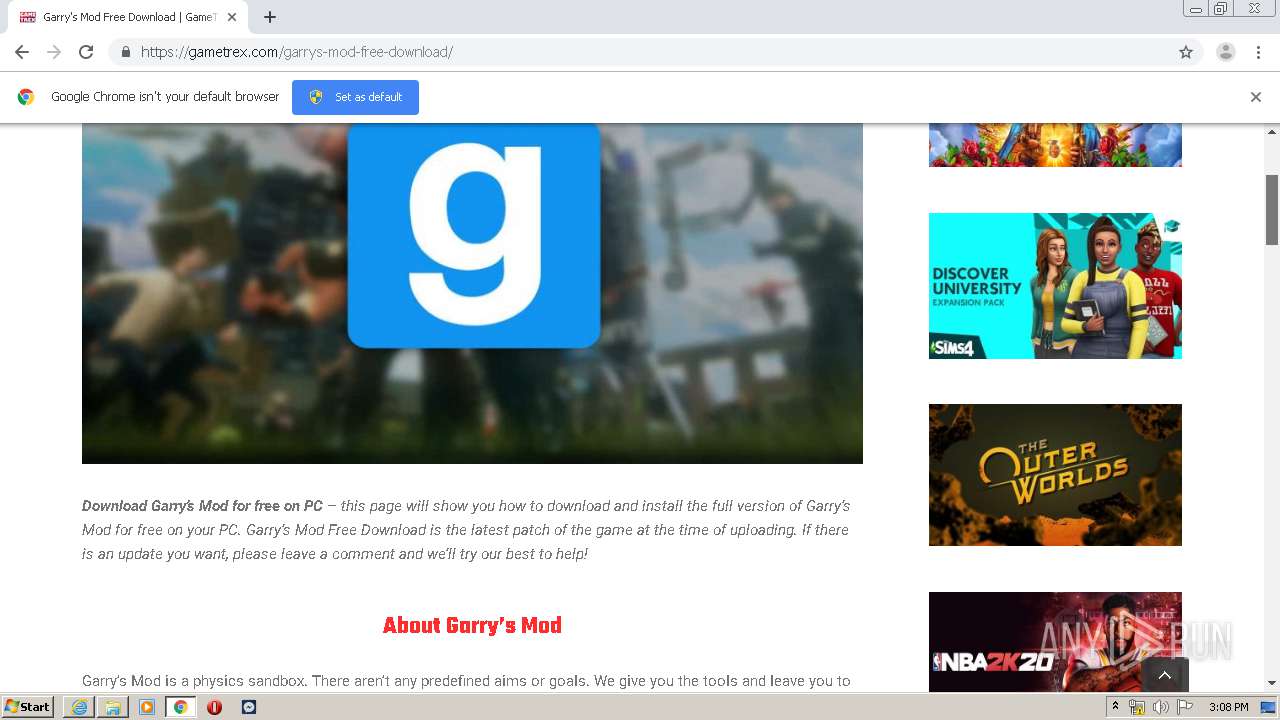The width and height of the screenshot is (1280, 720).
Task: Switch to the Chrome taskbar button
Action: [x=181, y=707]
